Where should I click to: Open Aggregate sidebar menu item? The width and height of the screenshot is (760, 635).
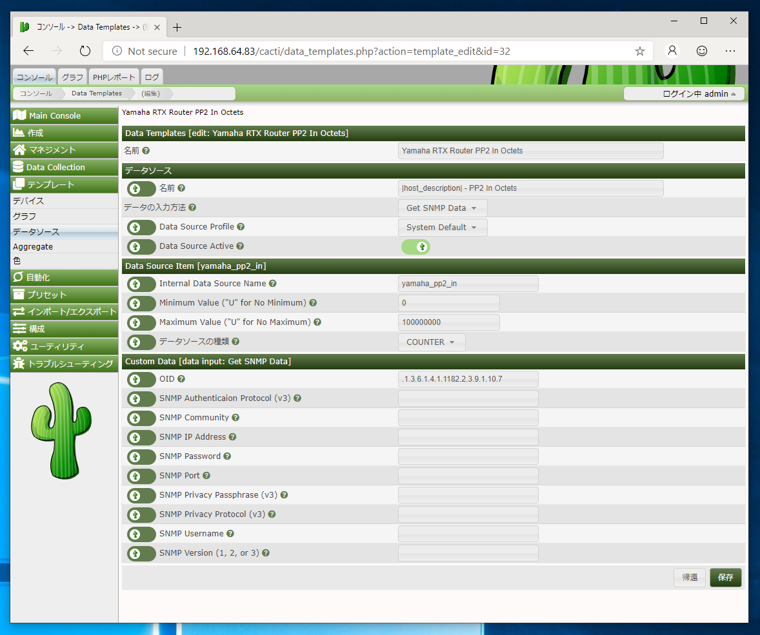[x=64, y=247]
